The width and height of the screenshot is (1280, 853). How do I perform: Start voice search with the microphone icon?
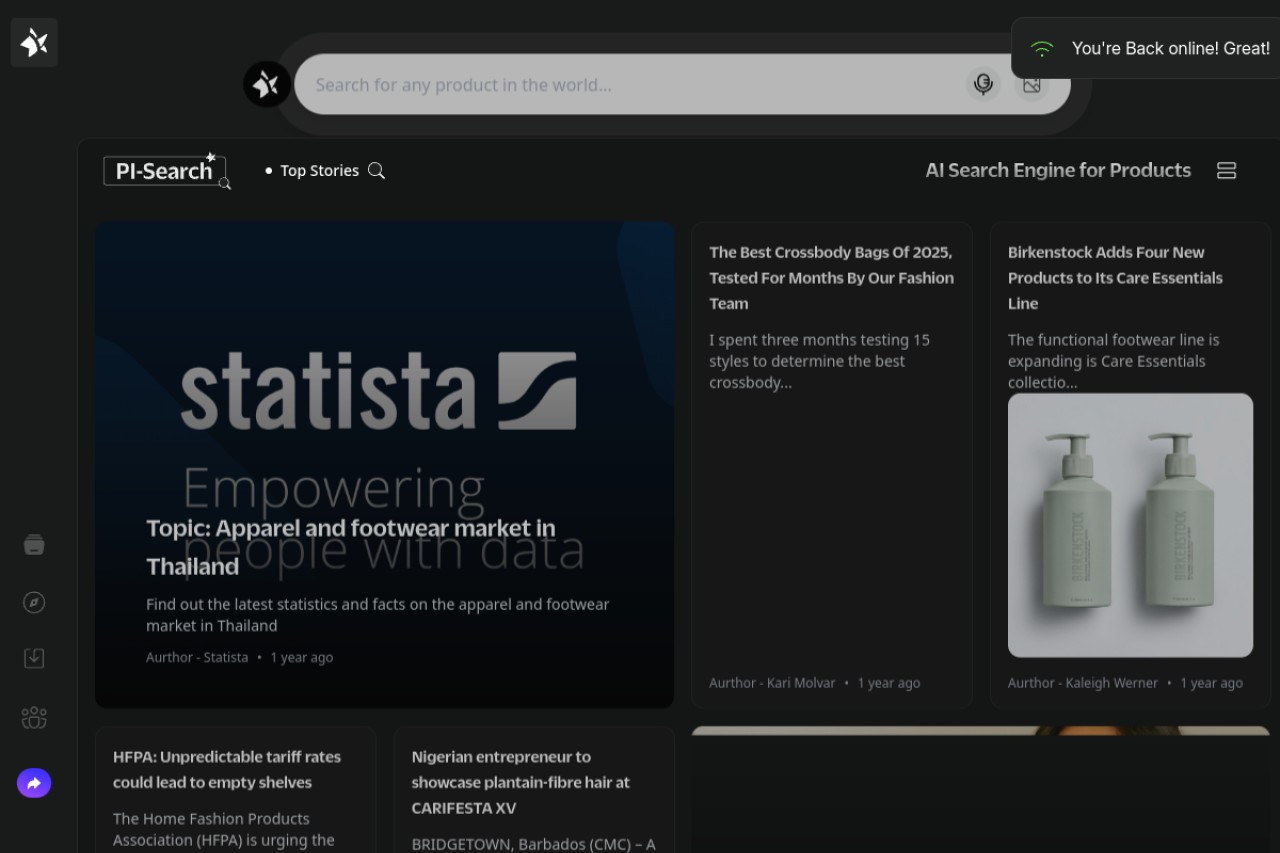point(983,84)
